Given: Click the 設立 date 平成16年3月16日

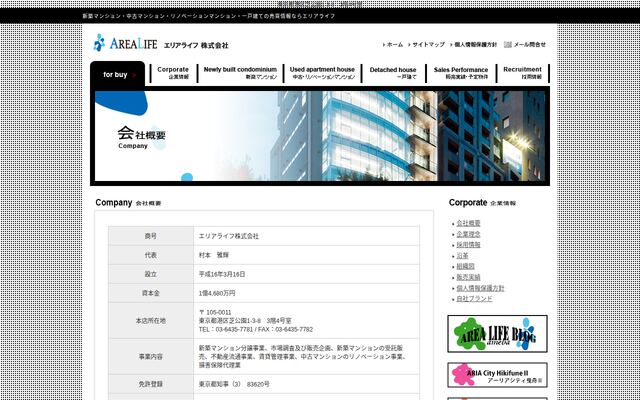Looking at the screenshot, I should coord(222,274).
